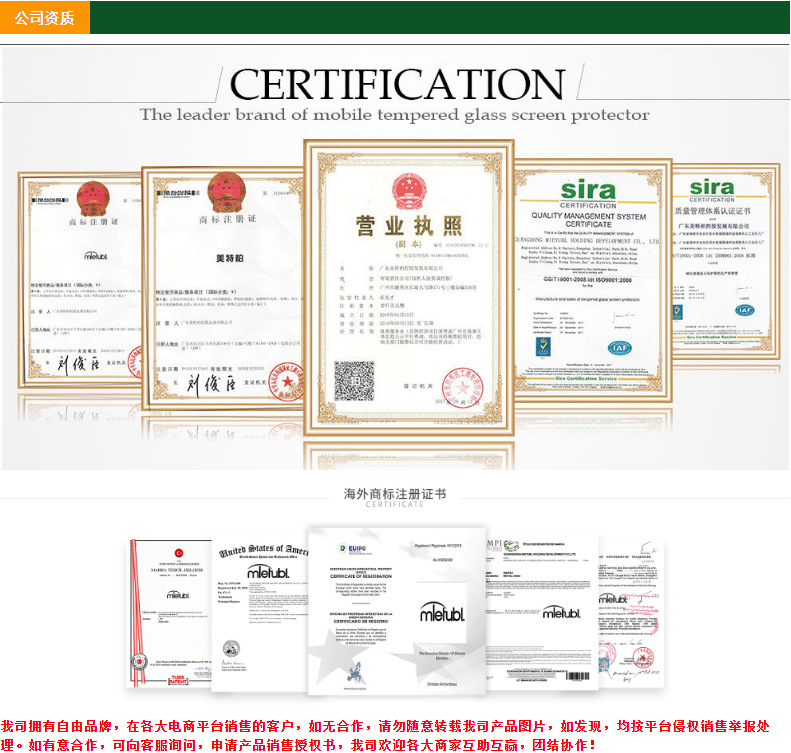
Task: Open the EUIPO certificate of registration
Action: [397, 611]
